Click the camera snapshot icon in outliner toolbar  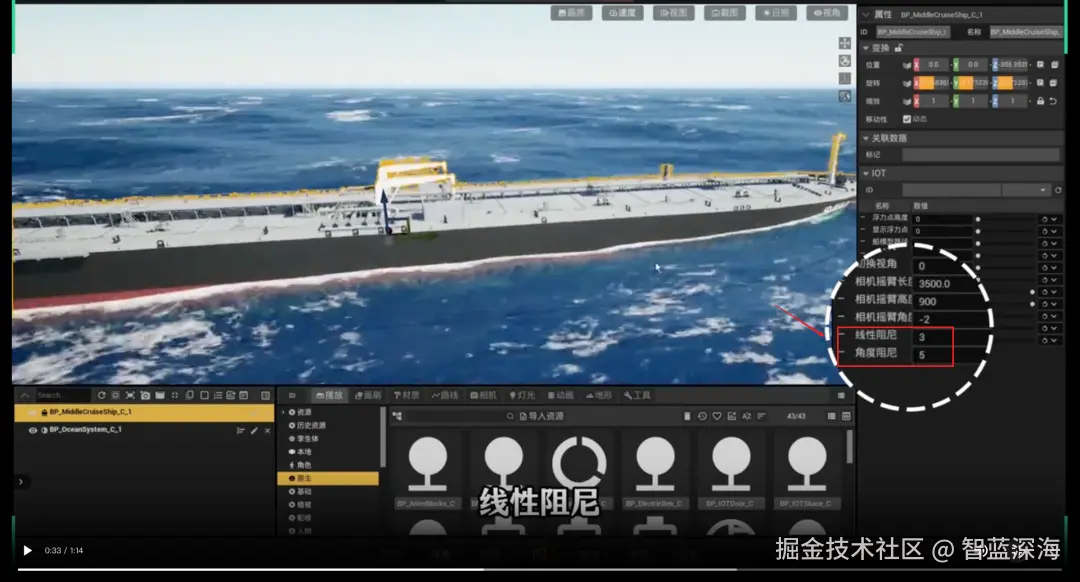pos(145,395)
